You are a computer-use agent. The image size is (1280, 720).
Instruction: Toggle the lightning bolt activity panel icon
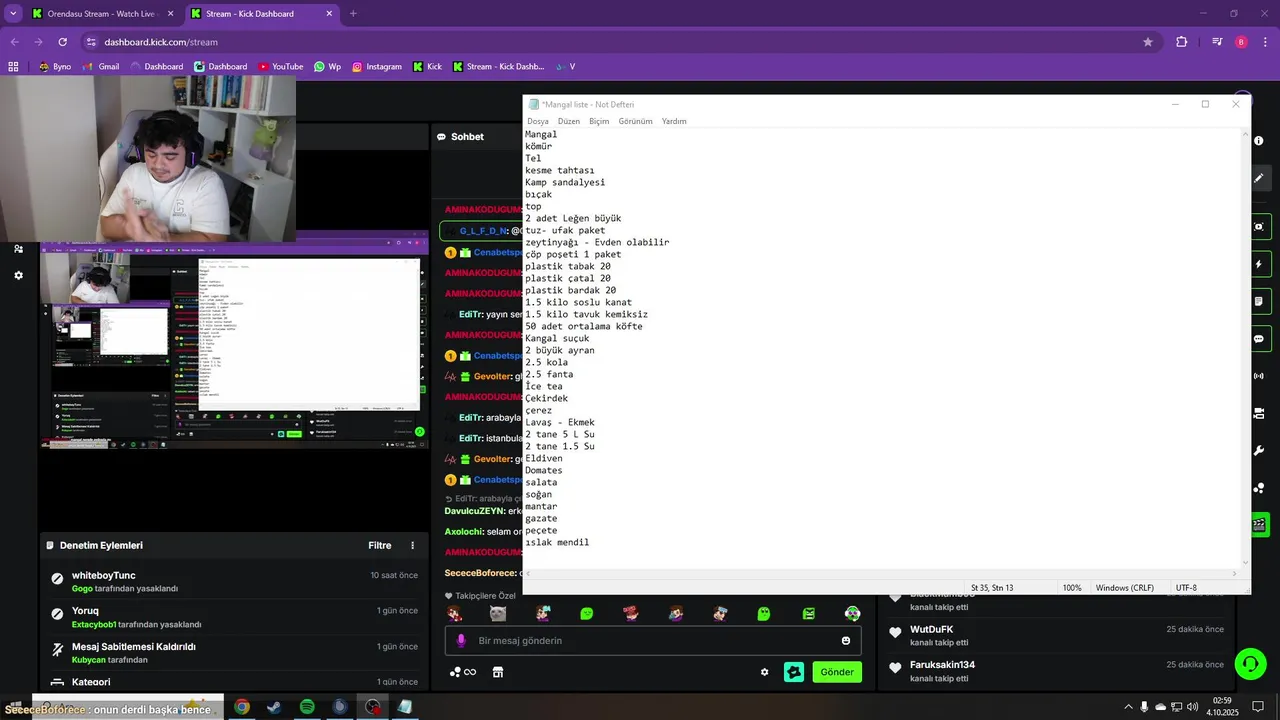tap(1259, 264)
